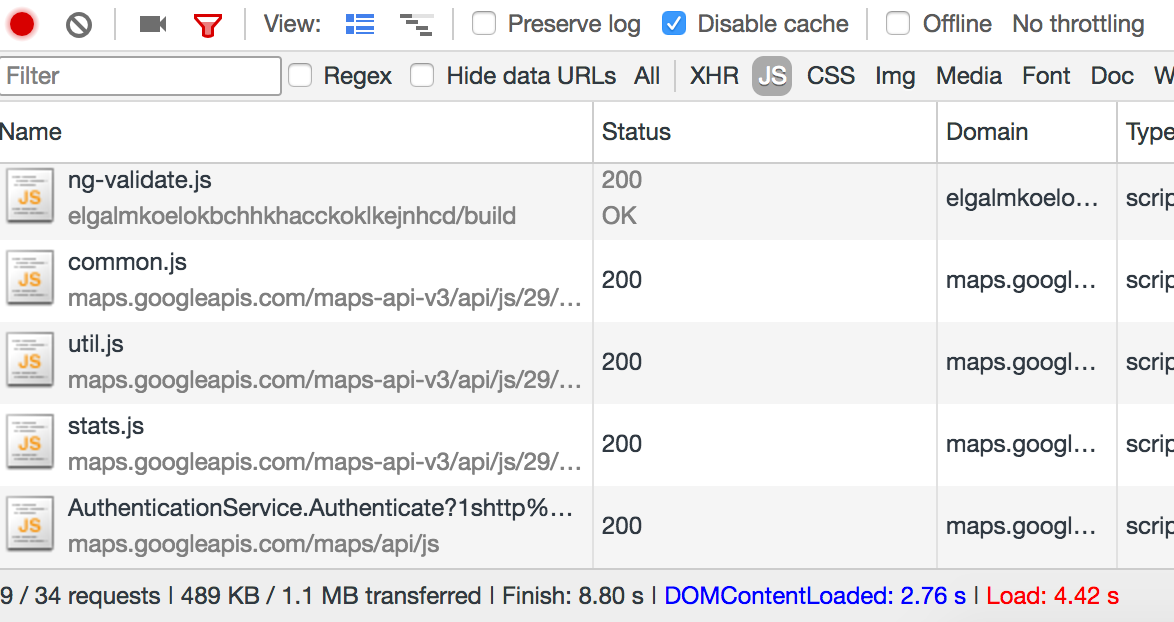Click inside the Filter input field
This screenshot has width=1174, height=622.
140,75
